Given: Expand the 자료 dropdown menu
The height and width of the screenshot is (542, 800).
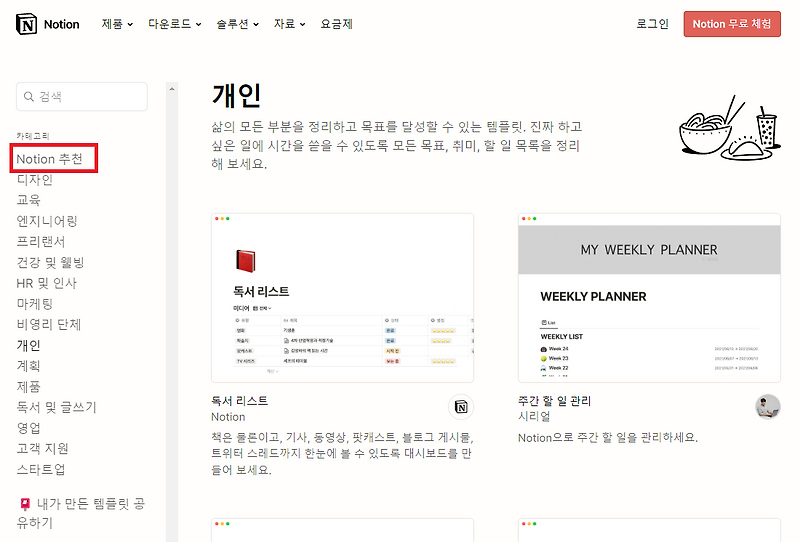Looking at the screenshot, I should pyautogui.click(x=289, y=24).
